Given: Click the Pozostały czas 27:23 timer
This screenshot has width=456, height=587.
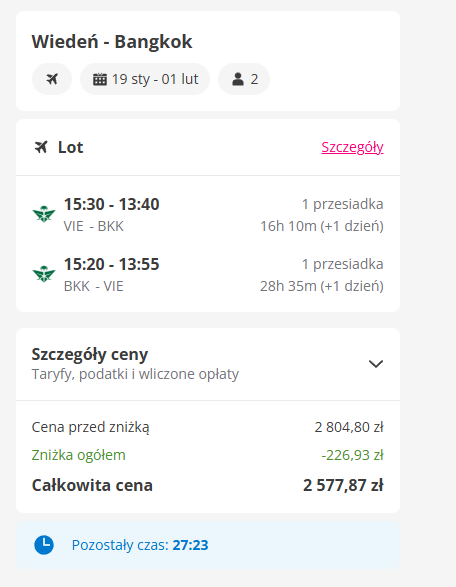Looking at the screenshot, I should 140,545.
